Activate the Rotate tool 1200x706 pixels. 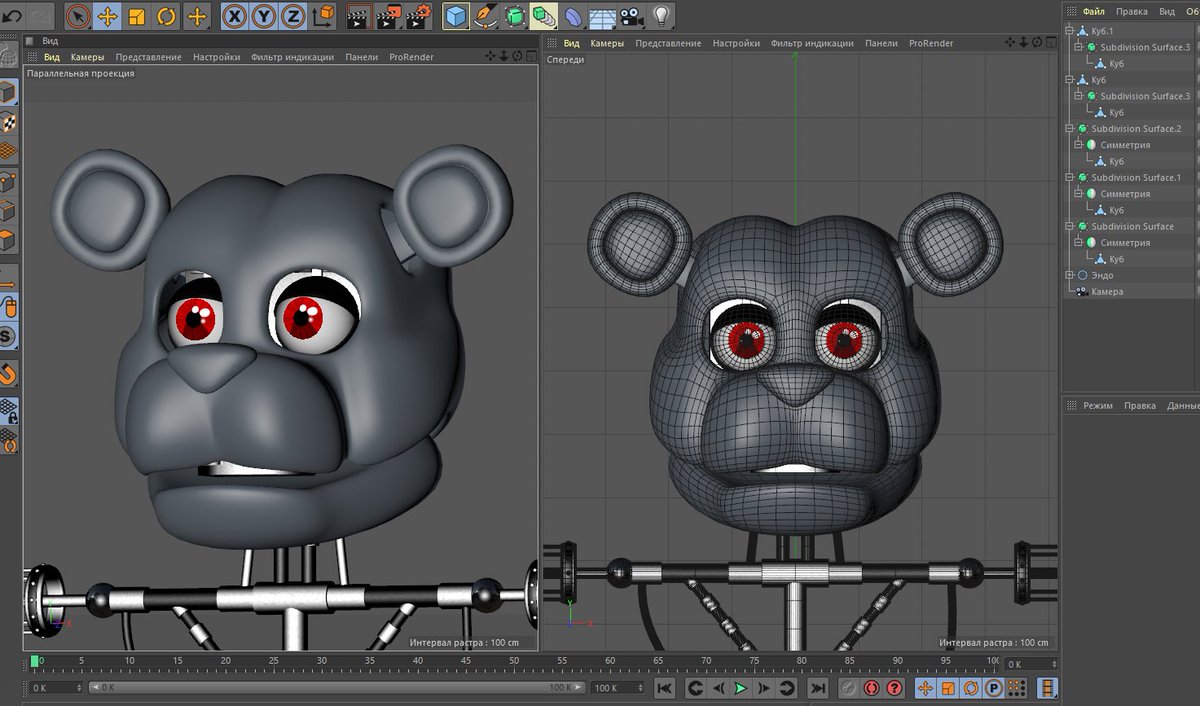pos(166,16)
